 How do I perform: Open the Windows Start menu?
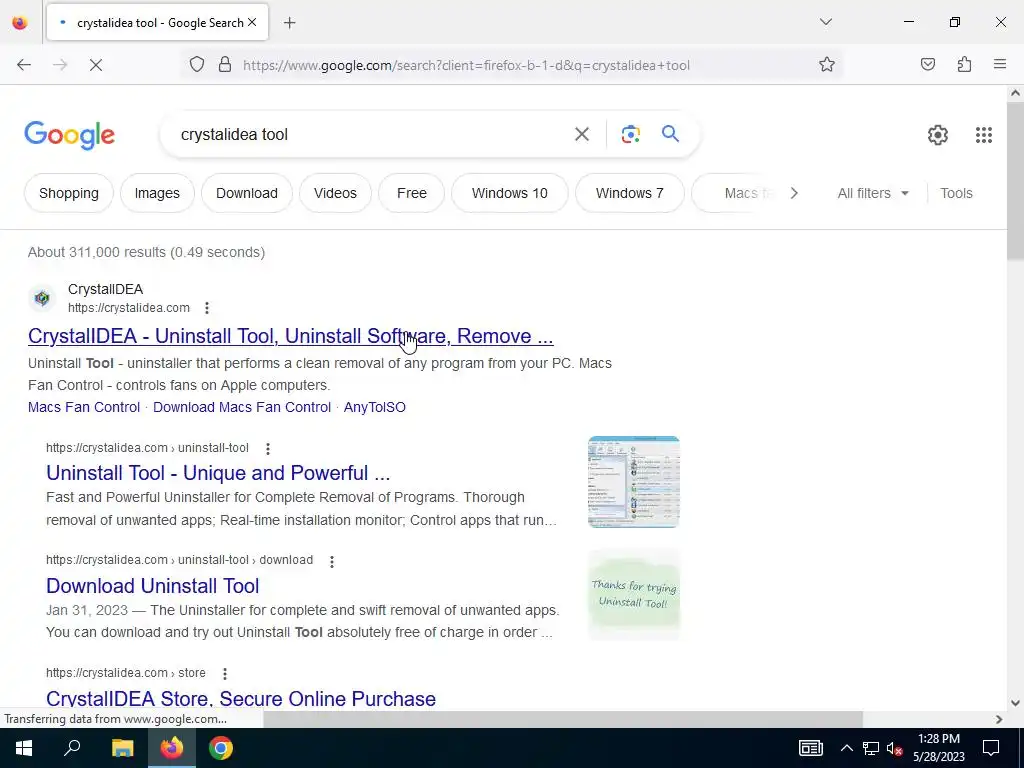click(24, 748)
